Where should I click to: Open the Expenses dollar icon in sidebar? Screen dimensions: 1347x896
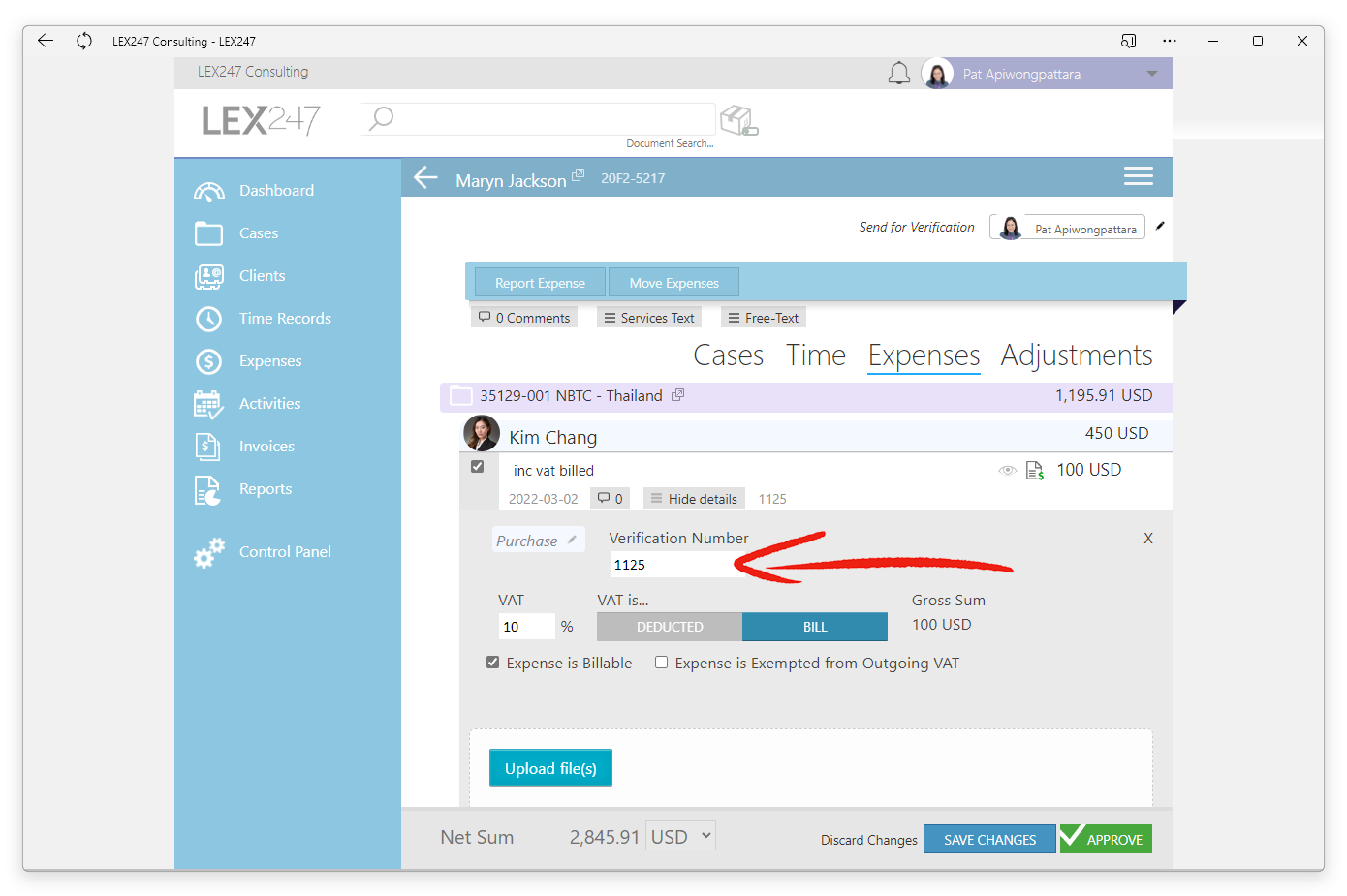point(208,361)
